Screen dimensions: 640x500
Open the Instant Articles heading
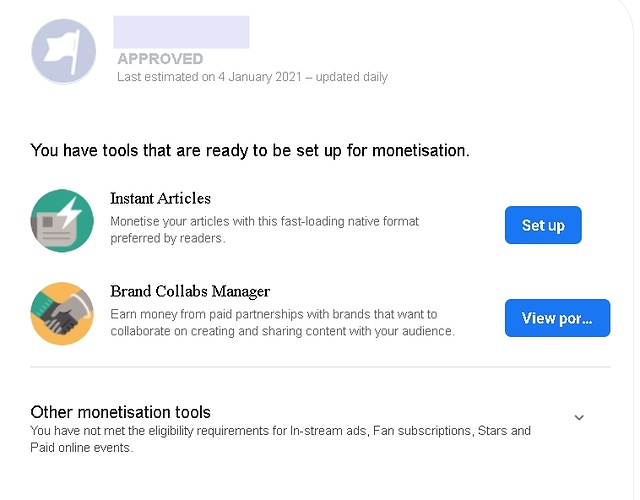[160, 199]
